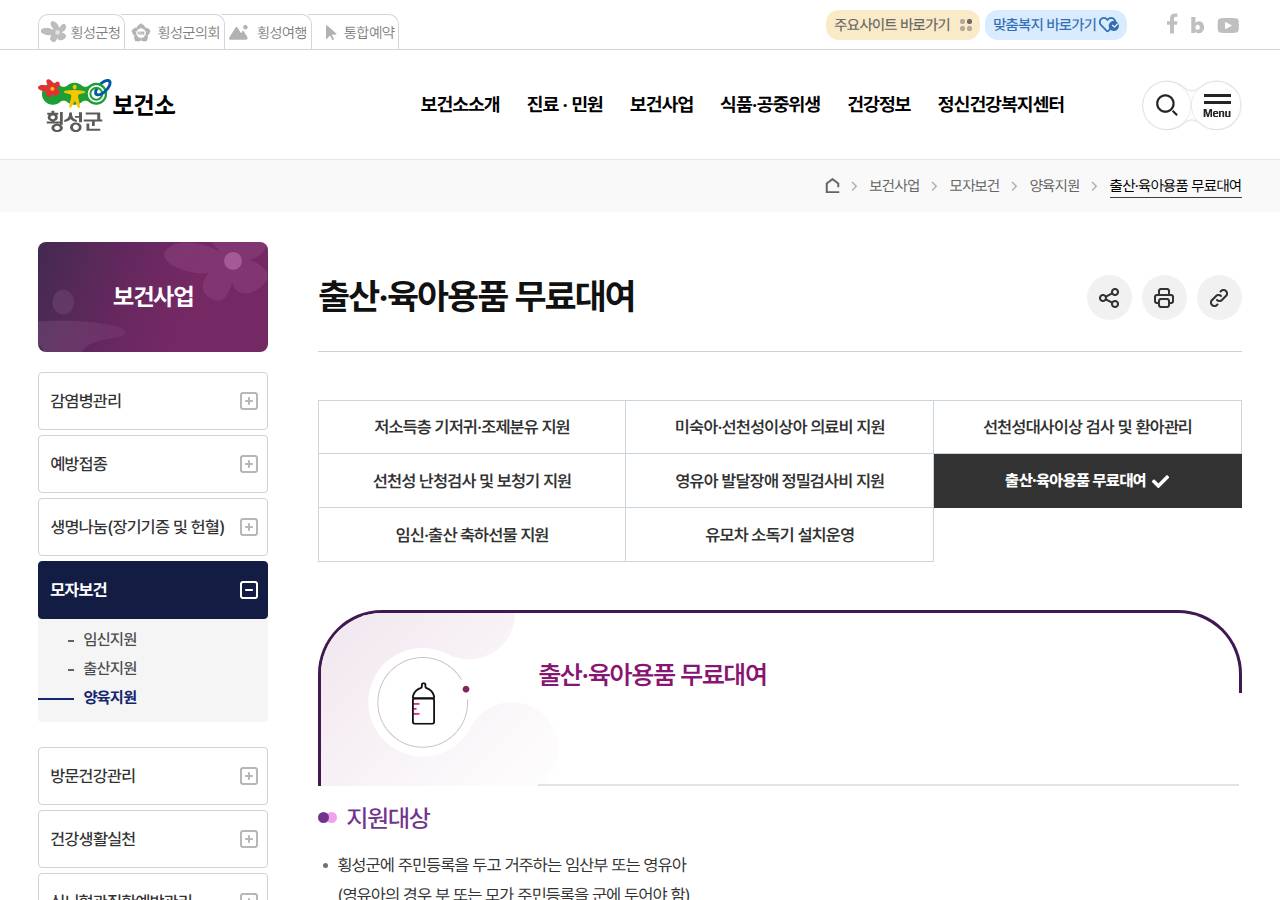Screen dimensions: 1280x900
Task: Select 영유아 발달장애 정밀검사비 지원 tab
Action: 780,481
